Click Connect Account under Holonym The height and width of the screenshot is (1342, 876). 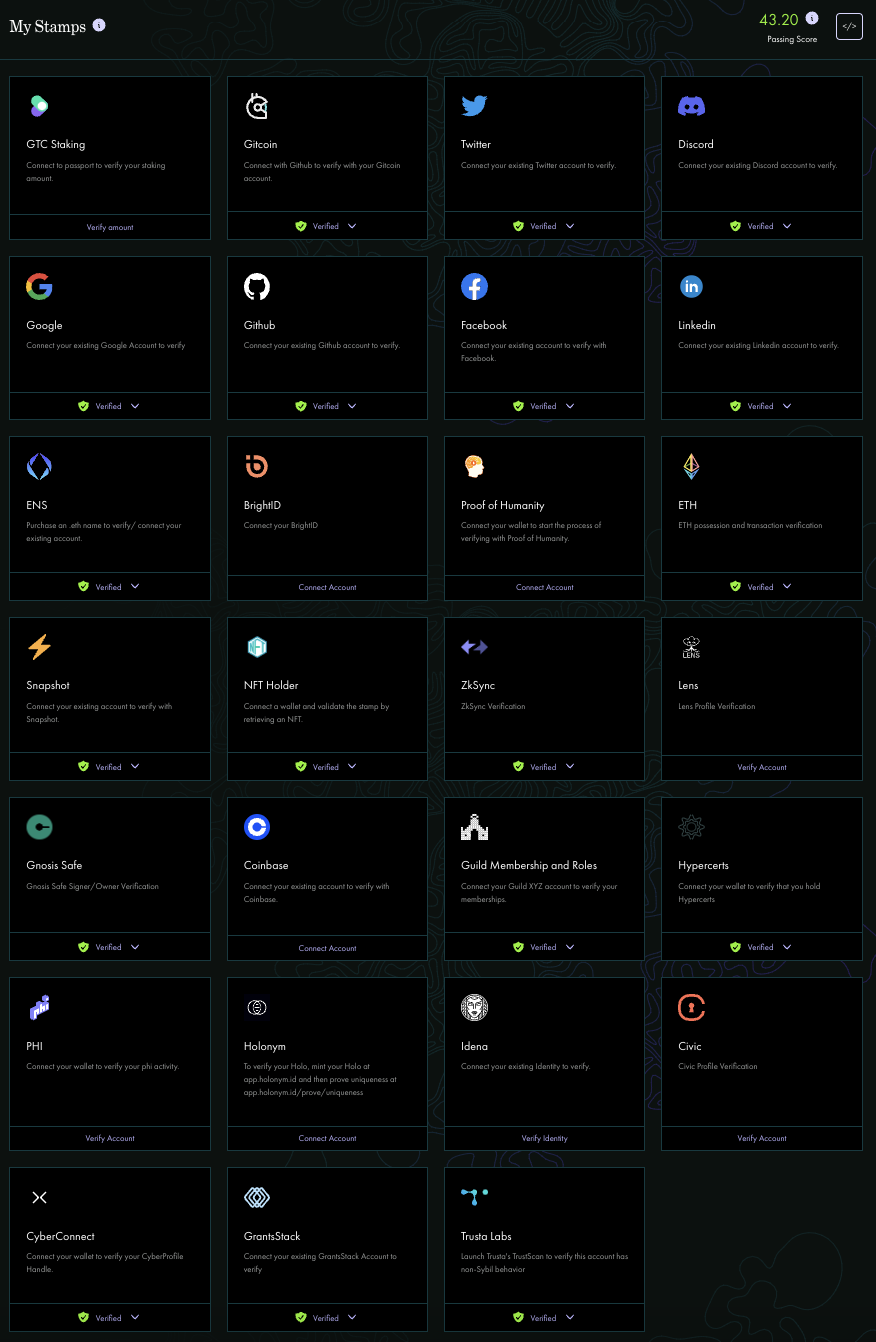pos(327,1138)
